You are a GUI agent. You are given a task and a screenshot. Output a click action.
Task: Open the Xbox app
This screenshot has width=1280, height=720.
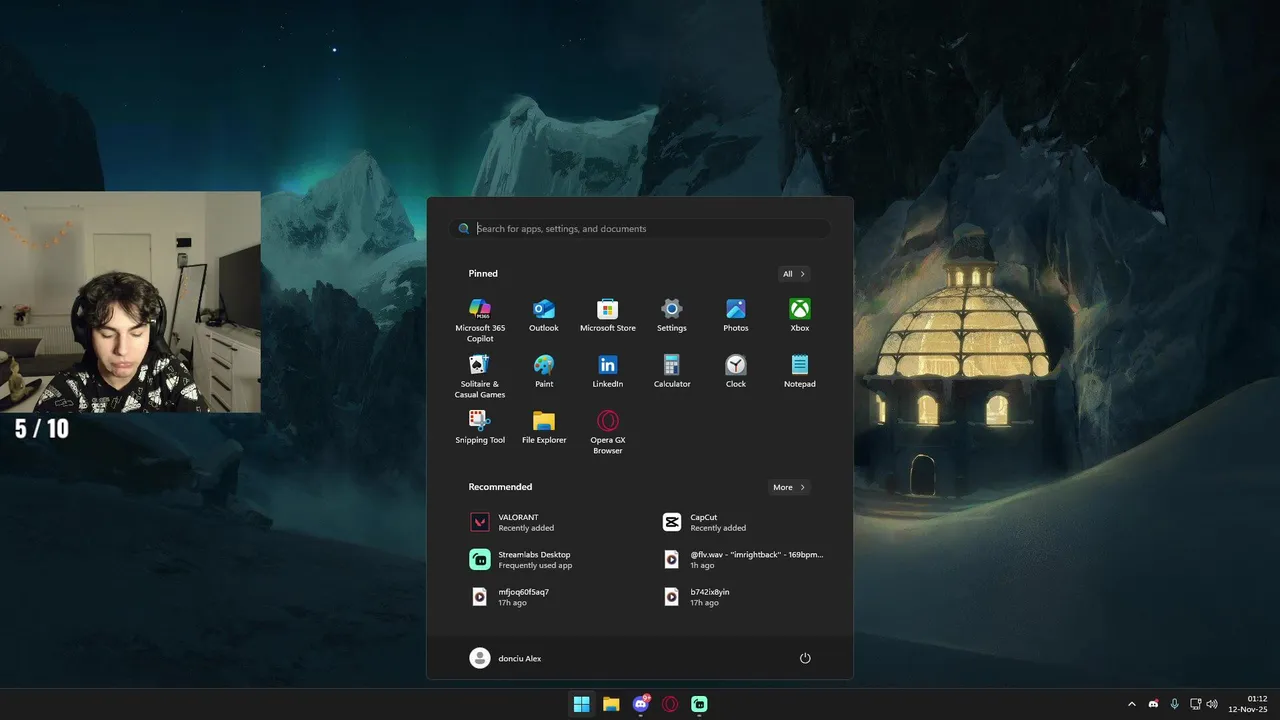(x=800, y=315)
